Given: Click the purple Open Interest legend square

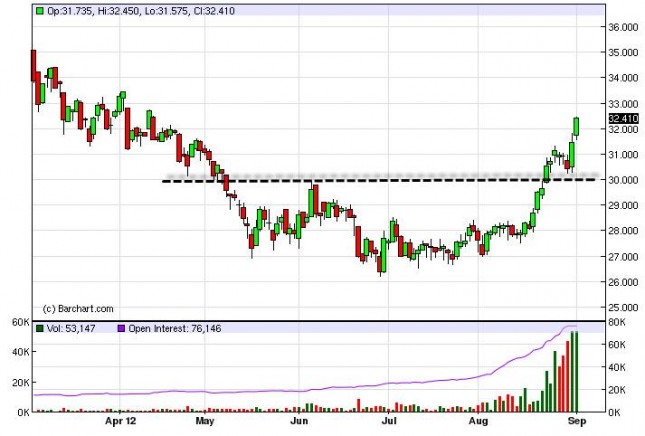Looking at the screenshot, I should [121, 328].
